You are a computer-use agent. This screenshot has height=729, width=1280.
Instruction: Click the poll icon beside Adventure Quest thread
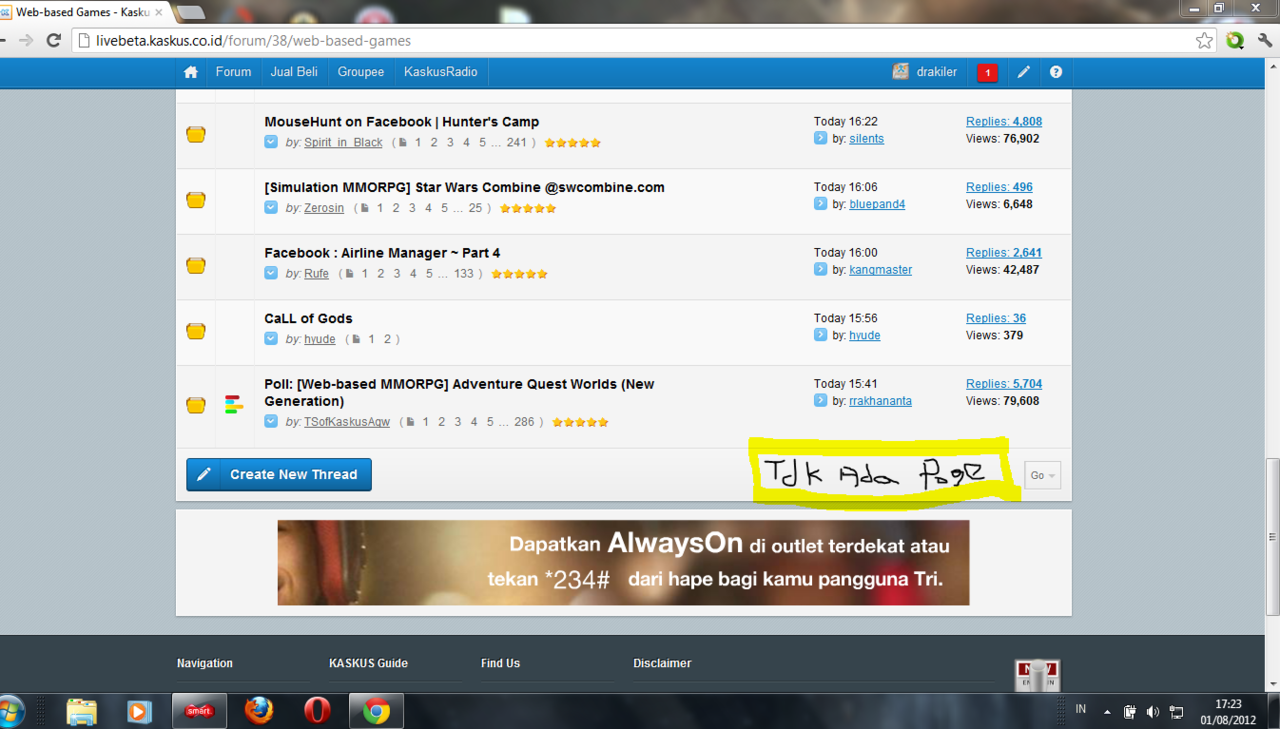(233, 405)
